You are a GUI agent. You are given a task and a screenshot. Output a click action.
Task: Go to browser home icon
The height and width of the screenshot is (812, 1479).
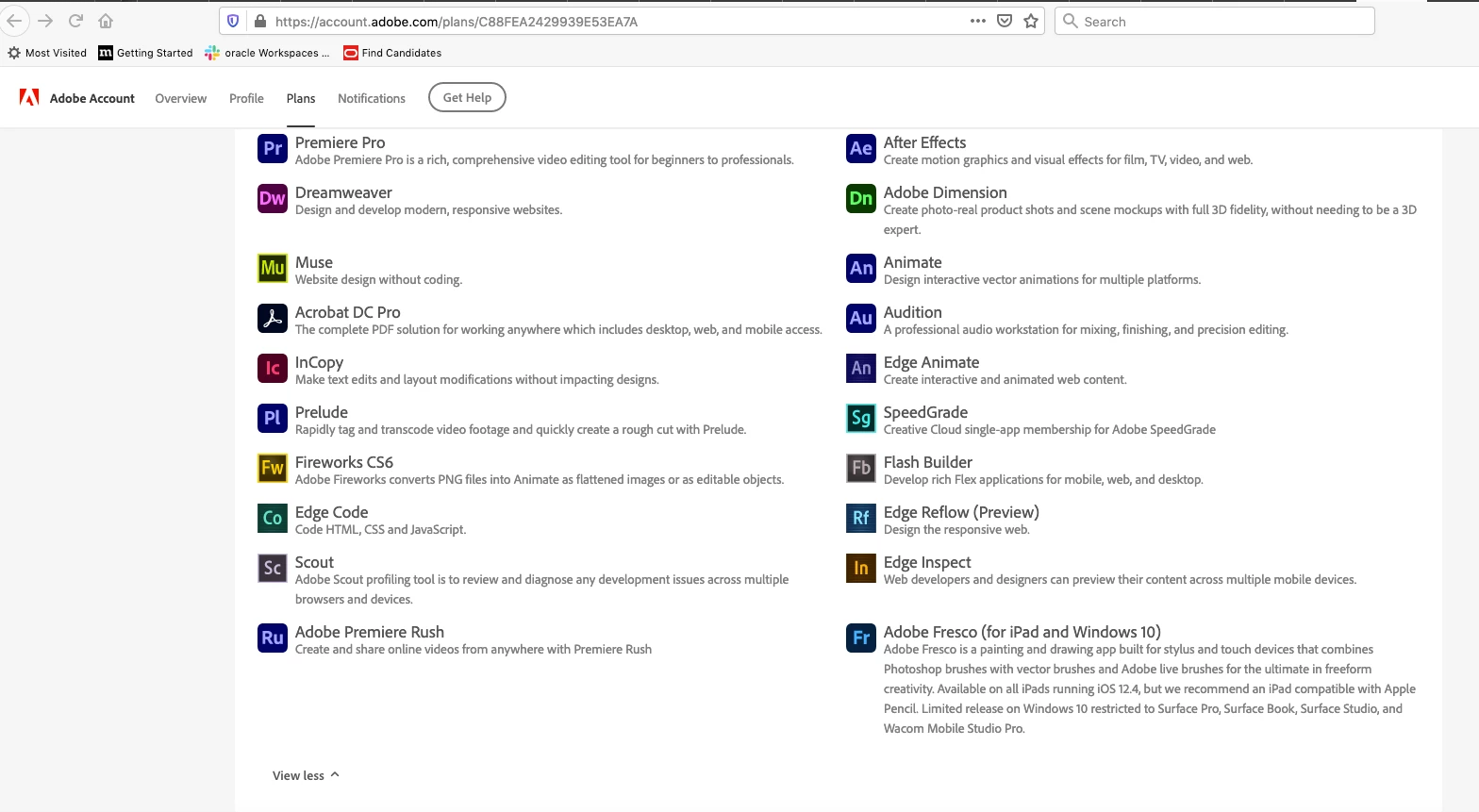106,21
